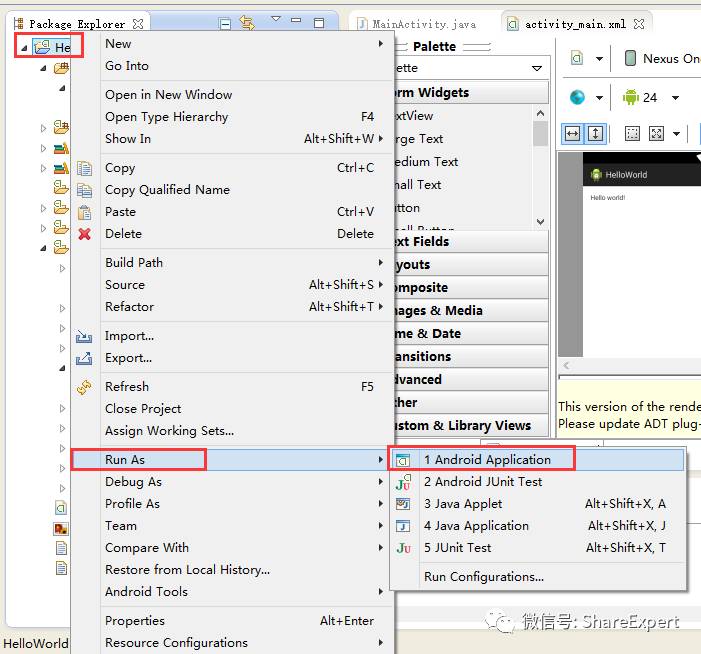Click Link with Editor double-arrow icon
The width and height of the screenshot is (701, 654).
coord(247,22)
